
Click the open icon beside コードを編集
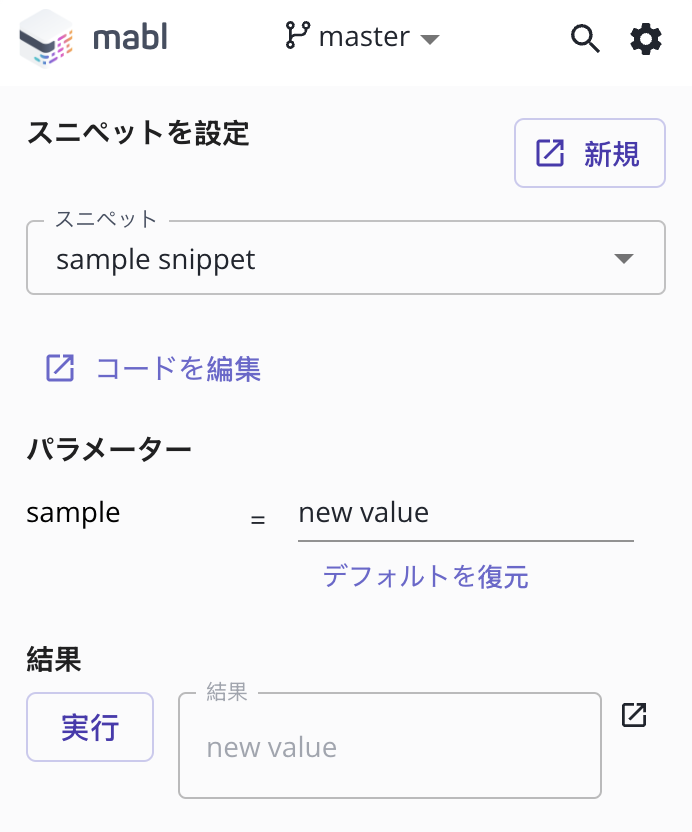coord(60,368)
